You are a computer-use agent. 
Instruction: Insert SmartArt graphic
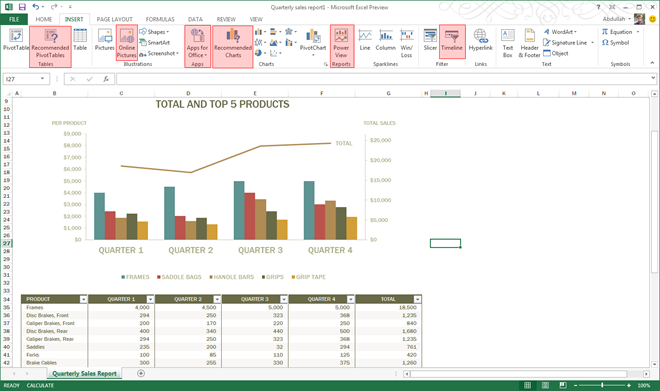[x=155, y=43]
